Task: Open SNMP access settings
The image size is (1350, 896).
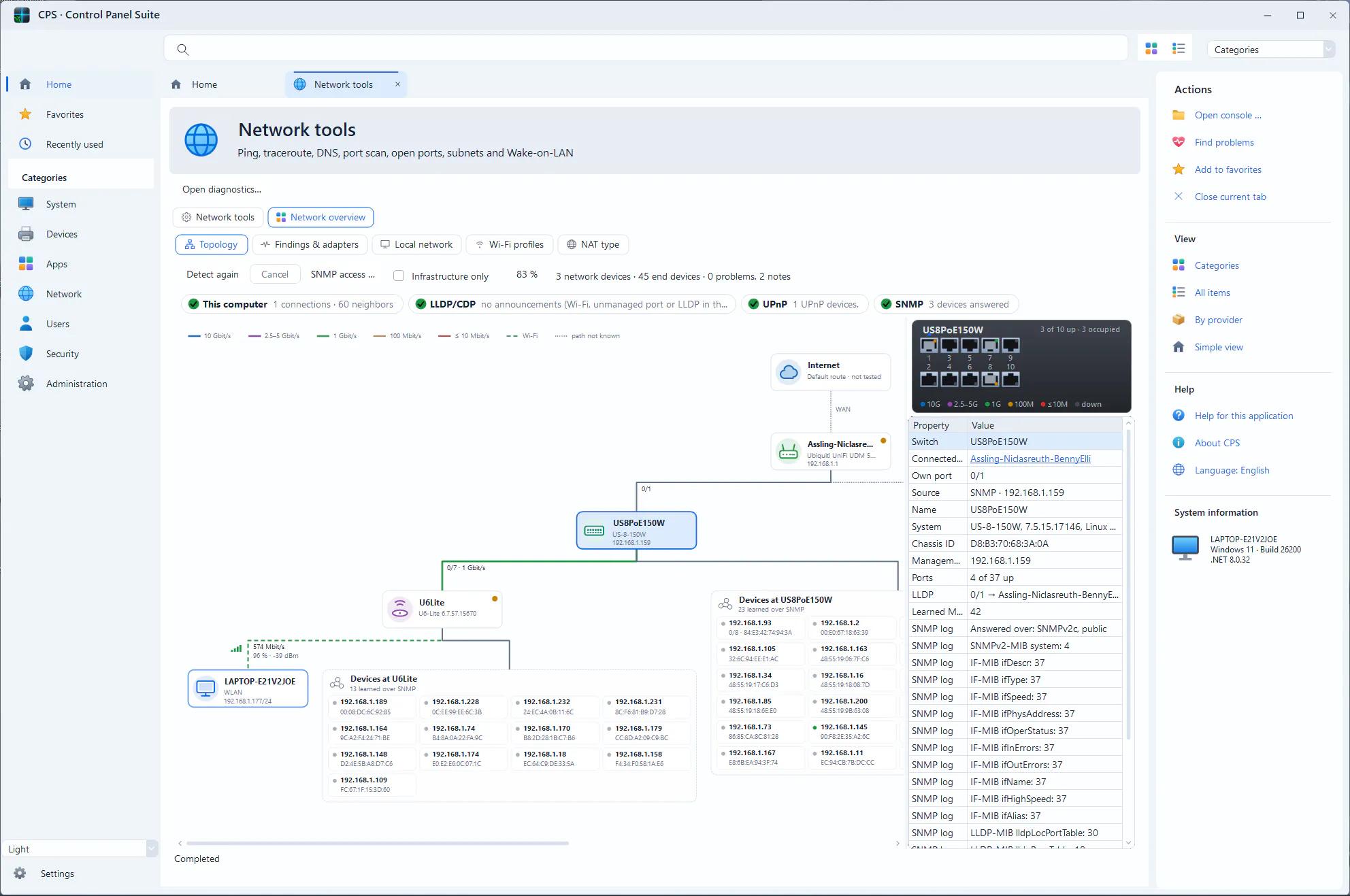Action: click(343, 274)
